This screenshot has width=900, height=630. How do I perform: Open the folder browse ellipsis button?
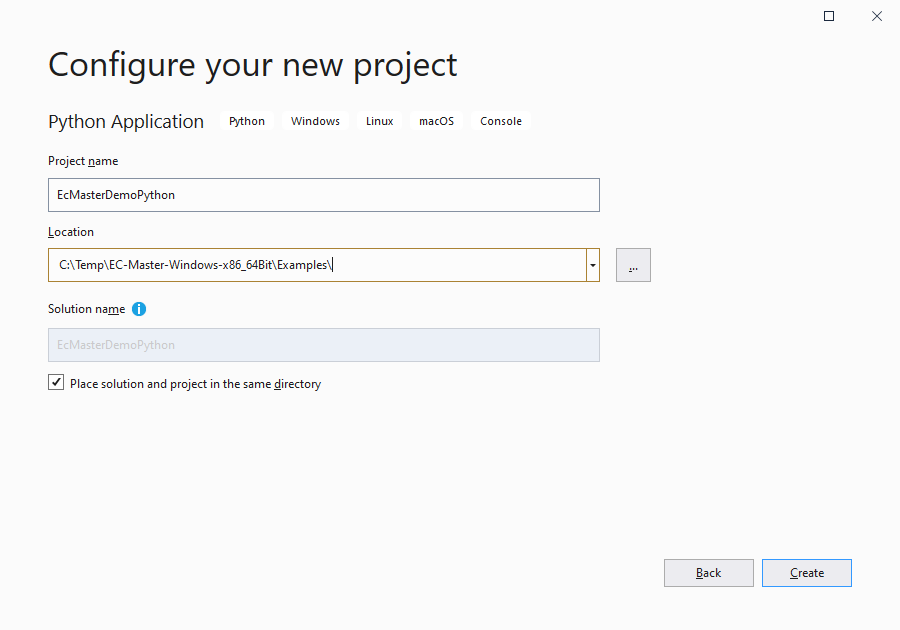click(x=633, y=265)
